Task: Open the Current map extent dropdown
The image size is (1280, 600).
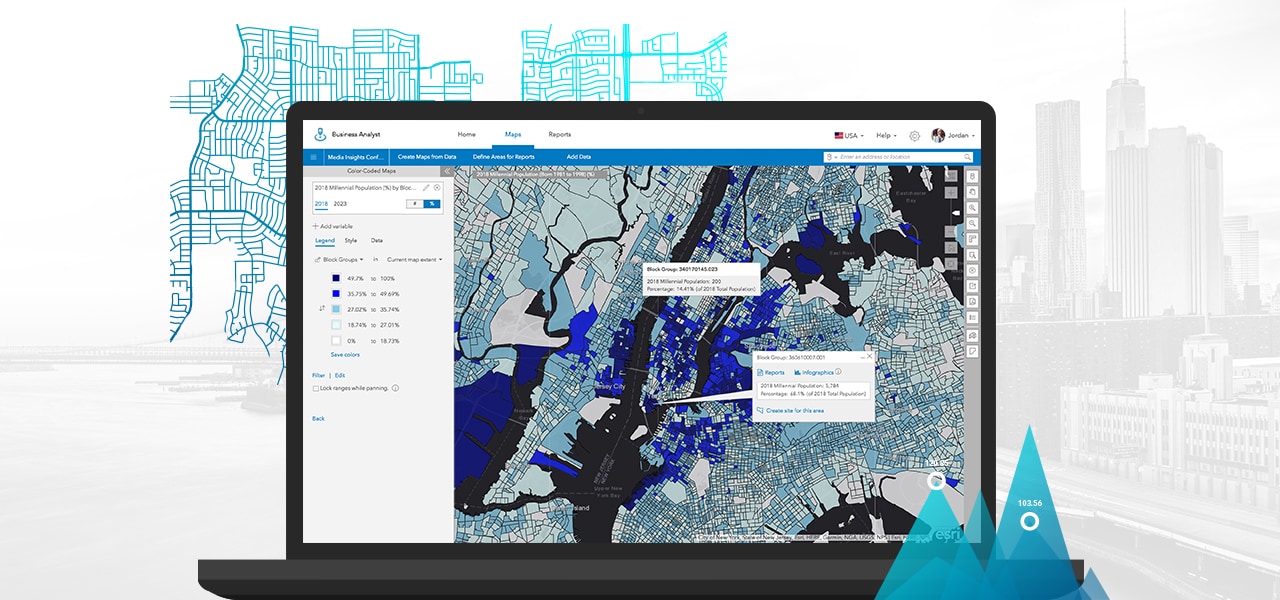Action: point(414,259)
